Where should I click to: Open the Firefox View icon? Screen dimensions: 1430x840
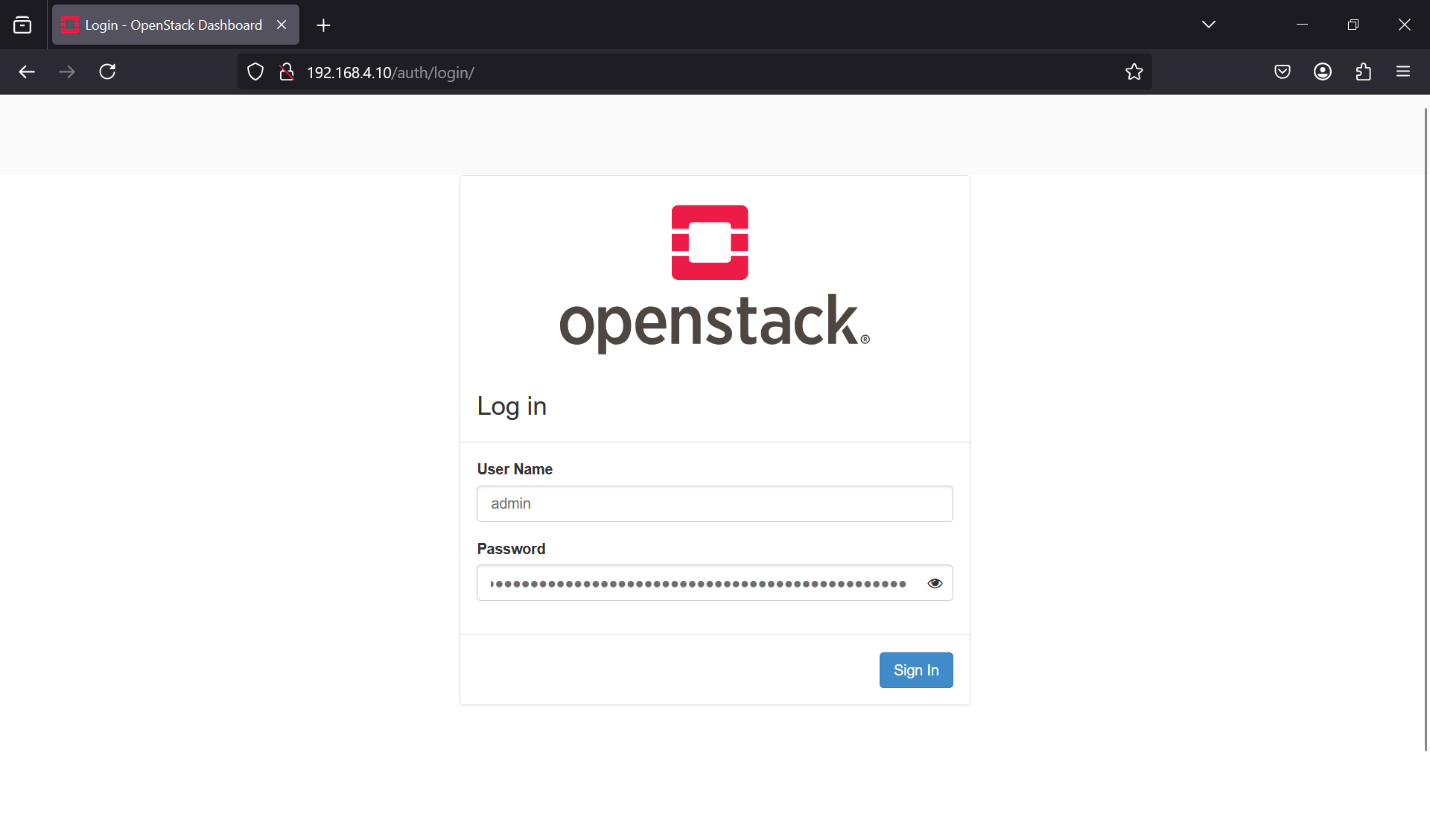22,25
